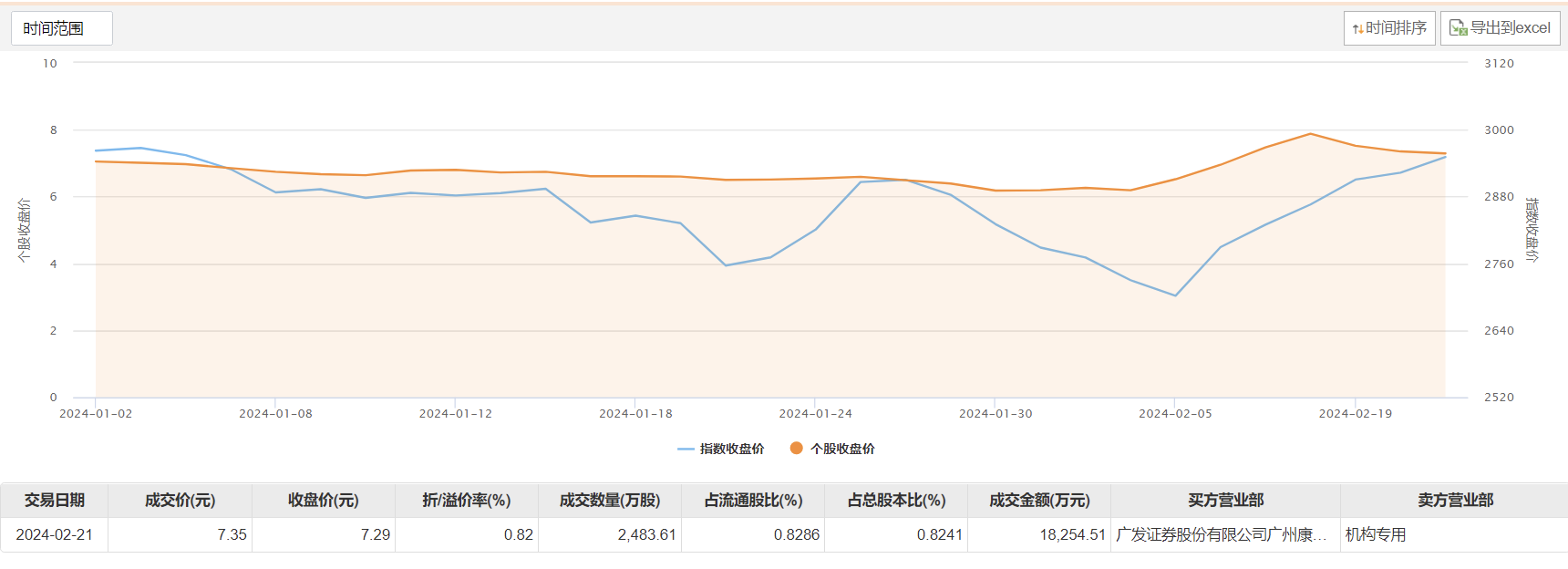
Task: Select the 2,483.61 volume cell
Action: tap(610, 534)
